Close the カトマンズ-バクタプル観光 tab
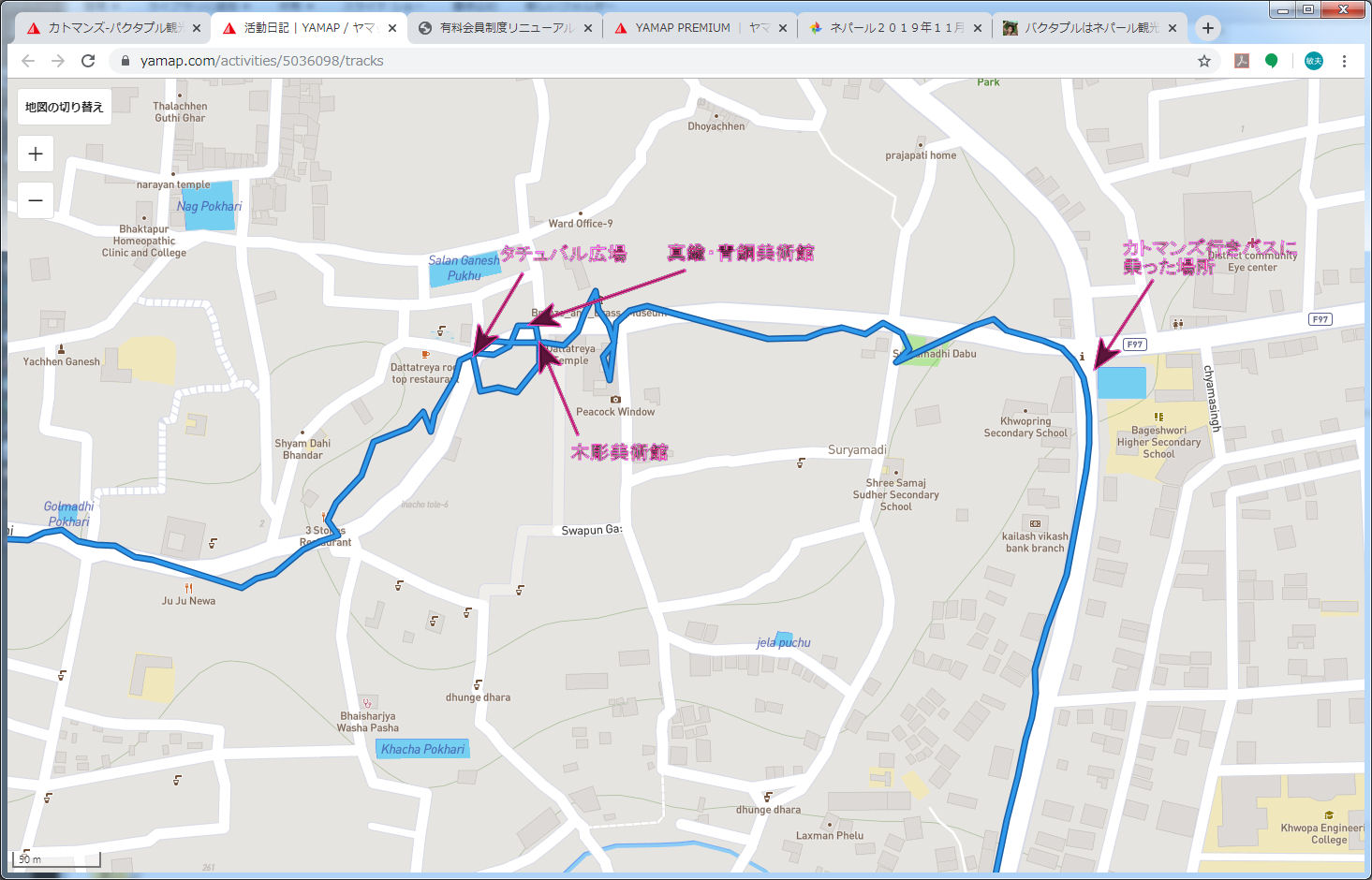 coord(197,28)
